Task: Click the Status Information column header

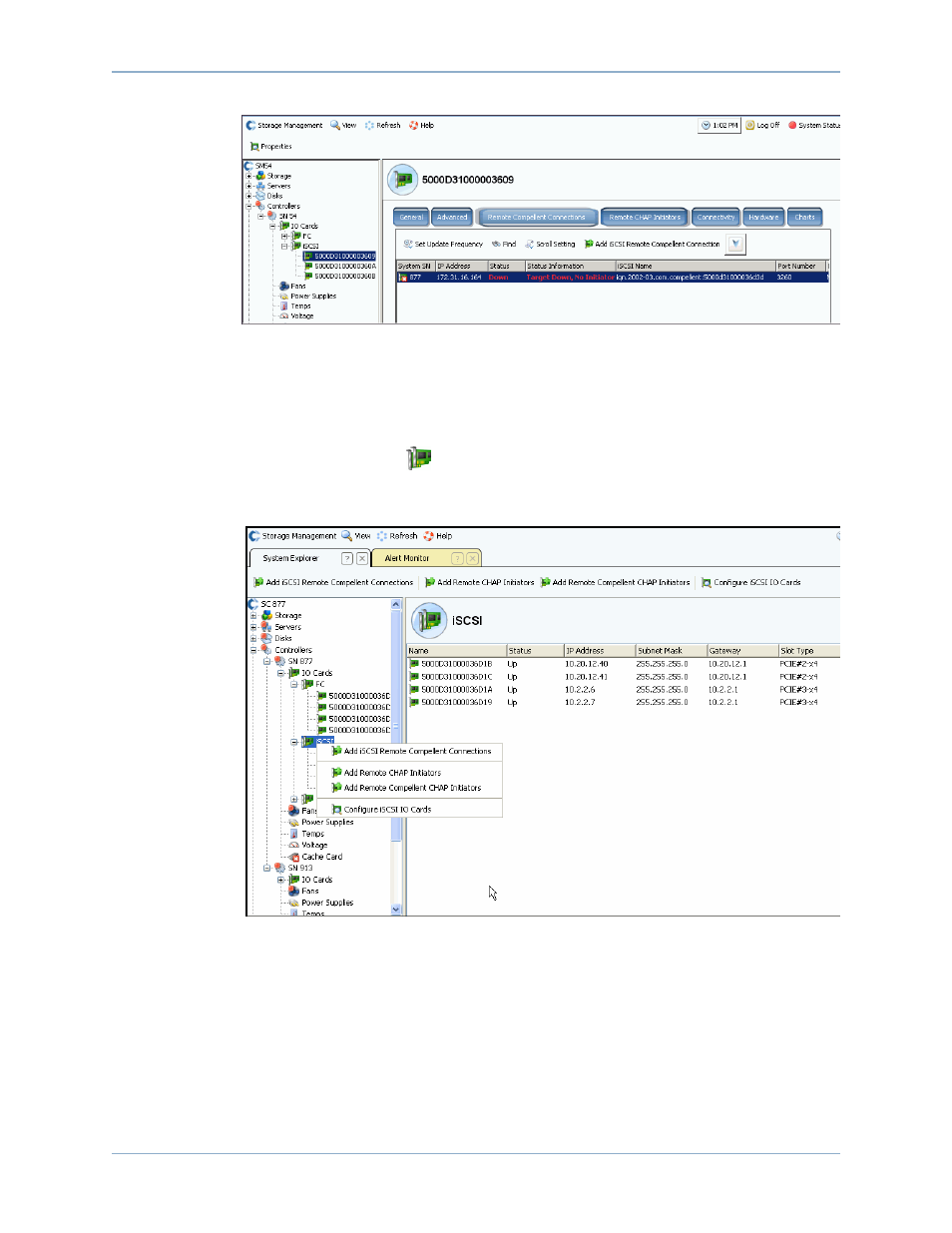Action: tap(570, 267)
